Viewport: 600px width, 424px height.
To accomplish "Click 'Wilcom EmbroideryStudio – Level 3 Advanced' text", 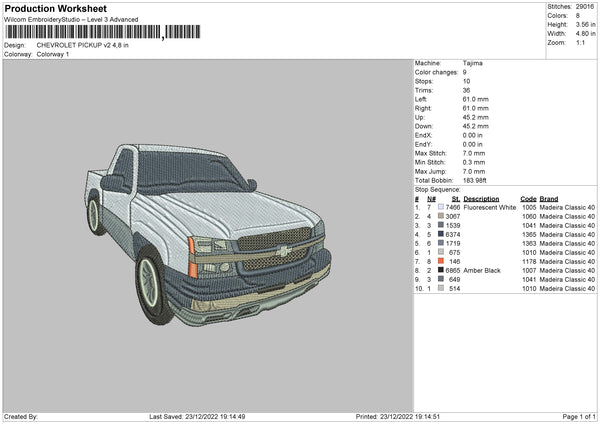I will click(71, 20).
